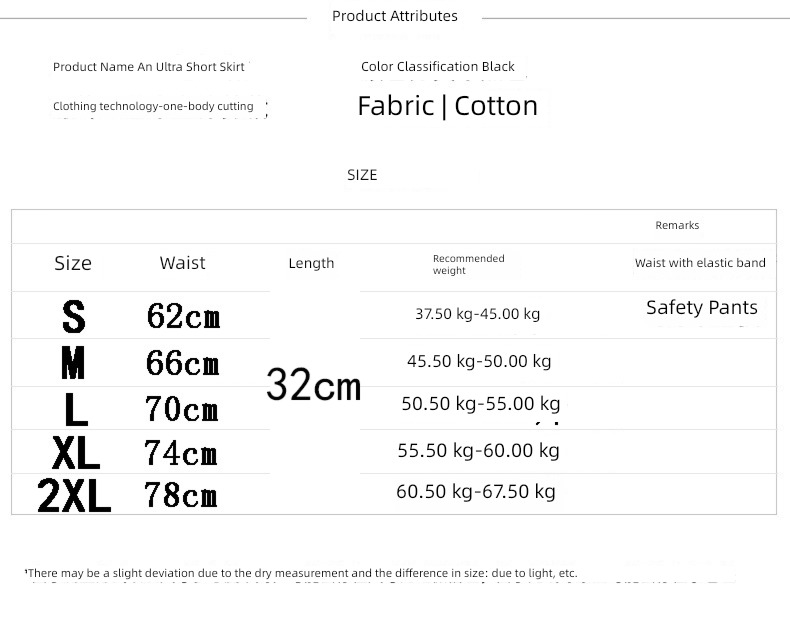Click the Length column header
This screenshot has height=624, width=790.
click(x=311, y=263)
